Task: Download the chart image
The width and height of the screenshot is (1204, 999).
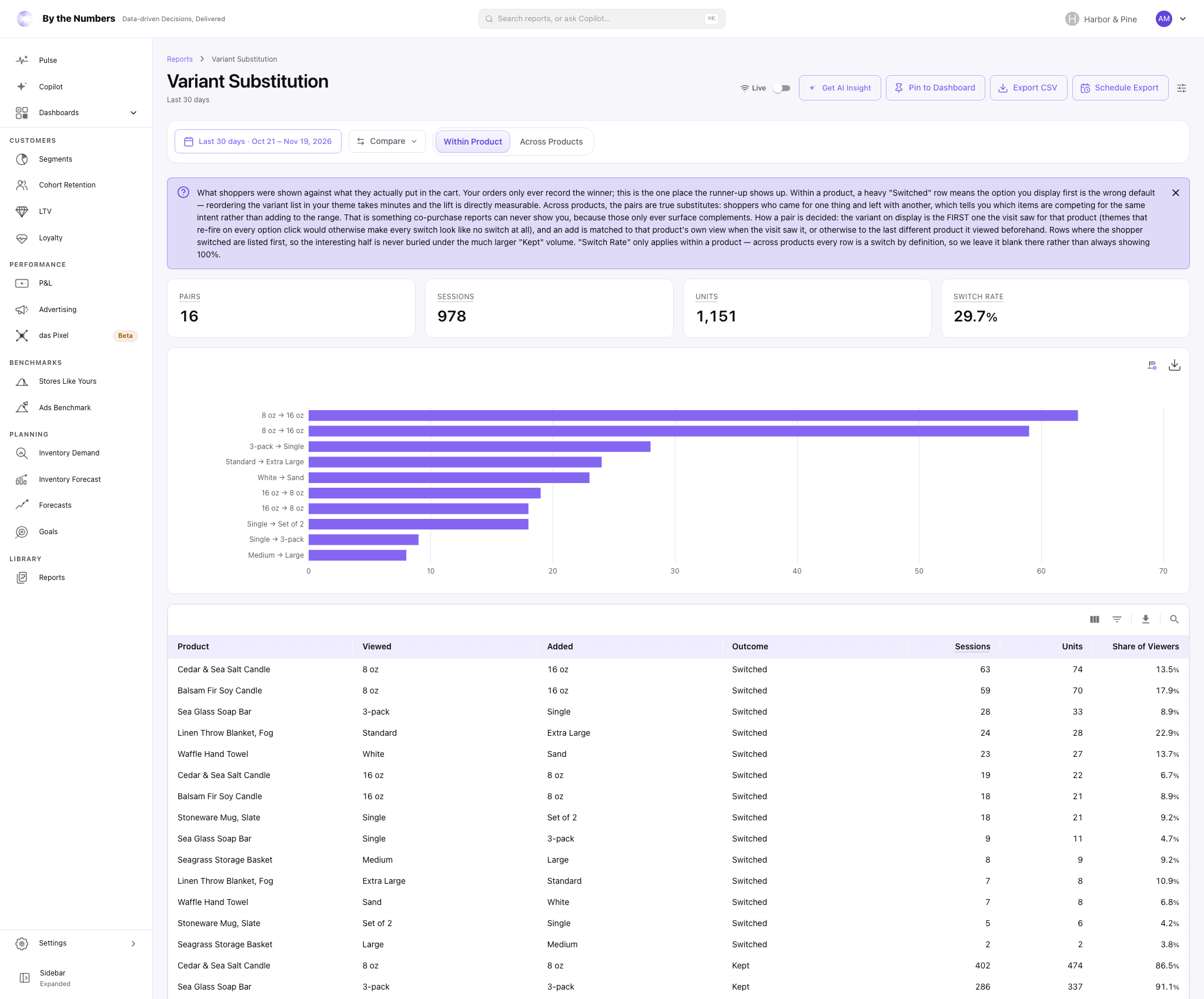Action: (1174, 366)
